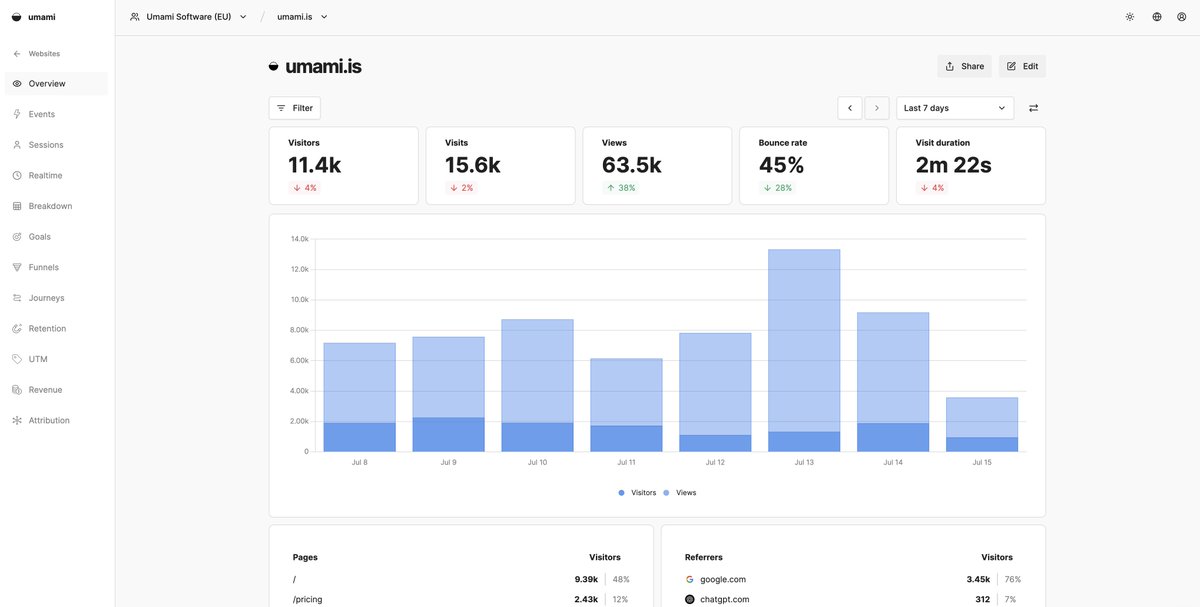
Task: Open user profile icon
Action: pyautogui.click(x=1182, y=17)
